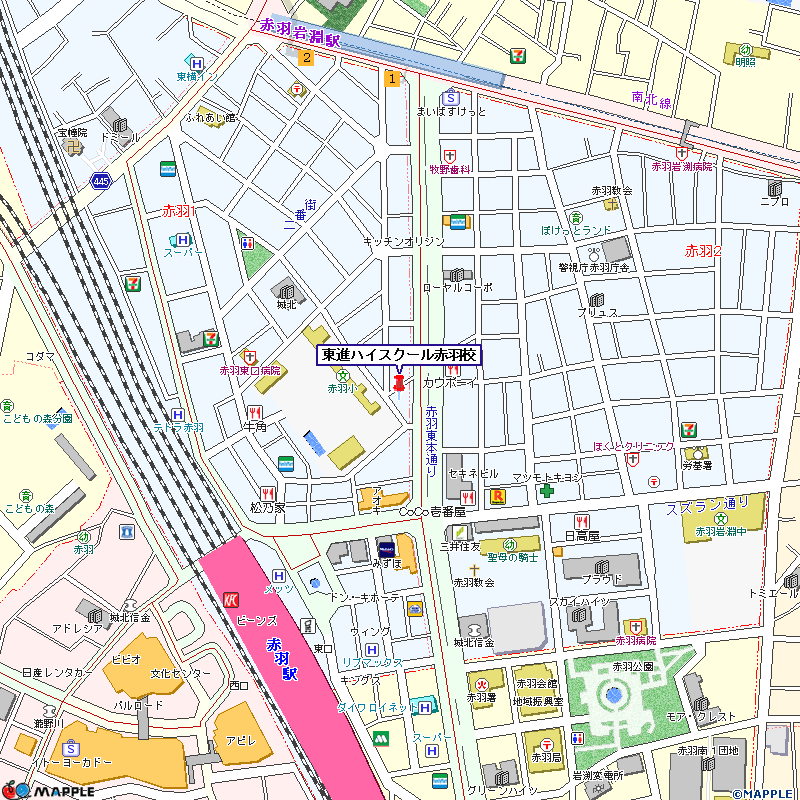Click the 松乃家 restaurant icon
The image size is (800, 800).
(267, 493)
